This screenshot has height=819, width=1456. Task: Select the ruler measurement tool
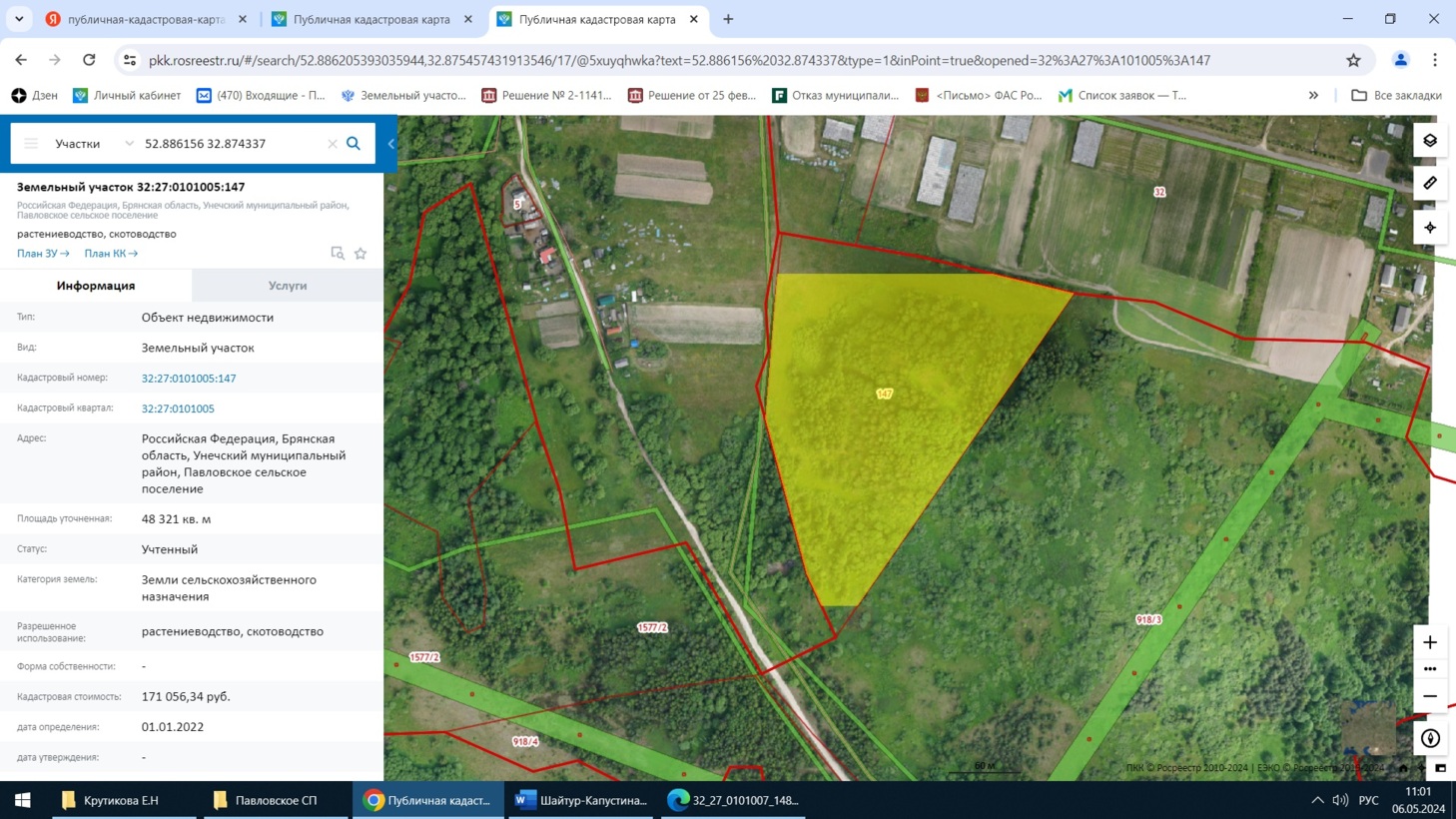(x=1430, y=184)
